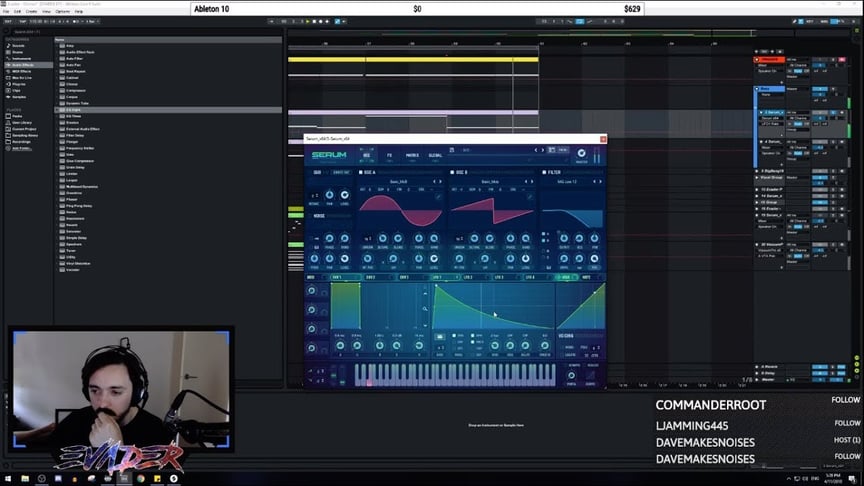This screenshot has width=864, height=486.
Task: Click the LFO magnifier zoom icon
Action: pyautogui.click(x=425, y=309)
